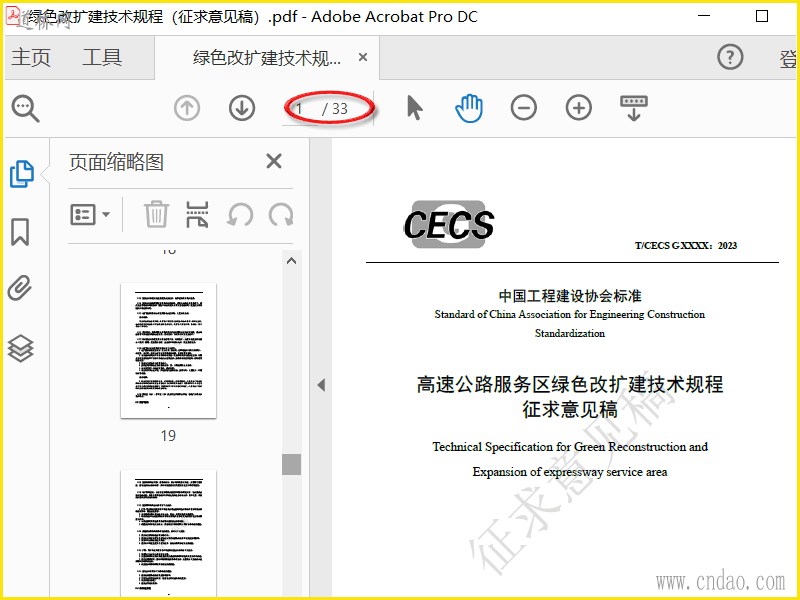
Task: Rotate pages clockwise
Action: [281, 214]
